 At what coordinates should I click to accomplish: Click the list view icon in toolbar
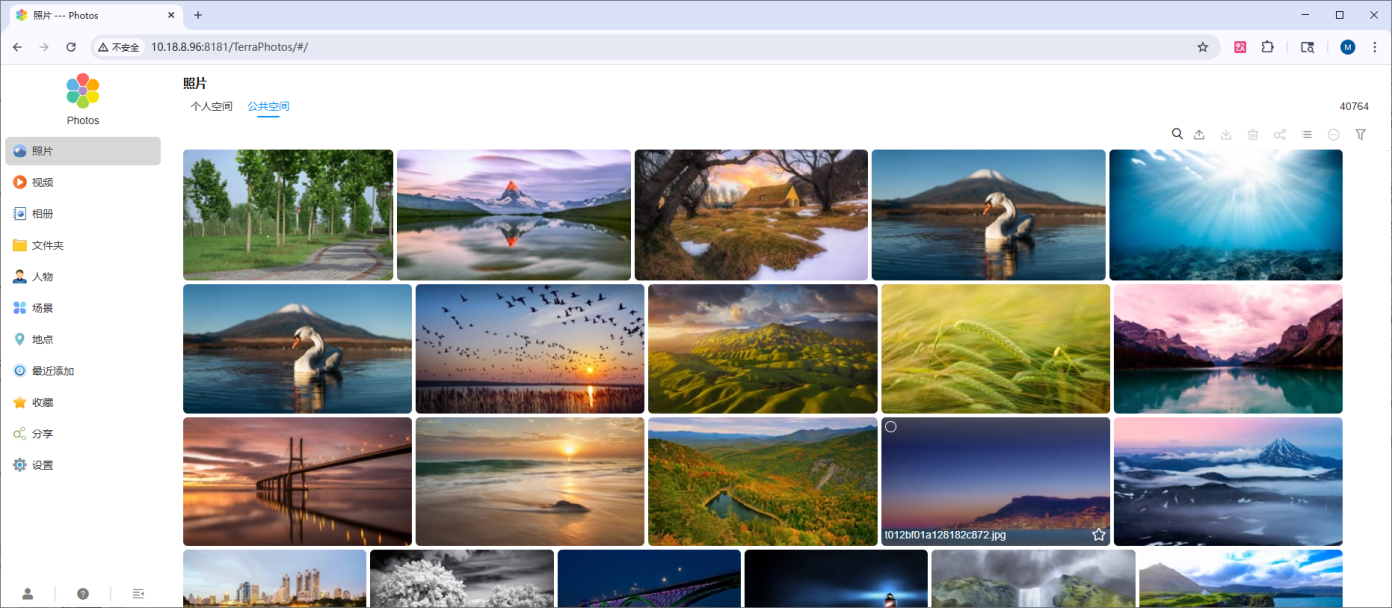coord(1306,134)
